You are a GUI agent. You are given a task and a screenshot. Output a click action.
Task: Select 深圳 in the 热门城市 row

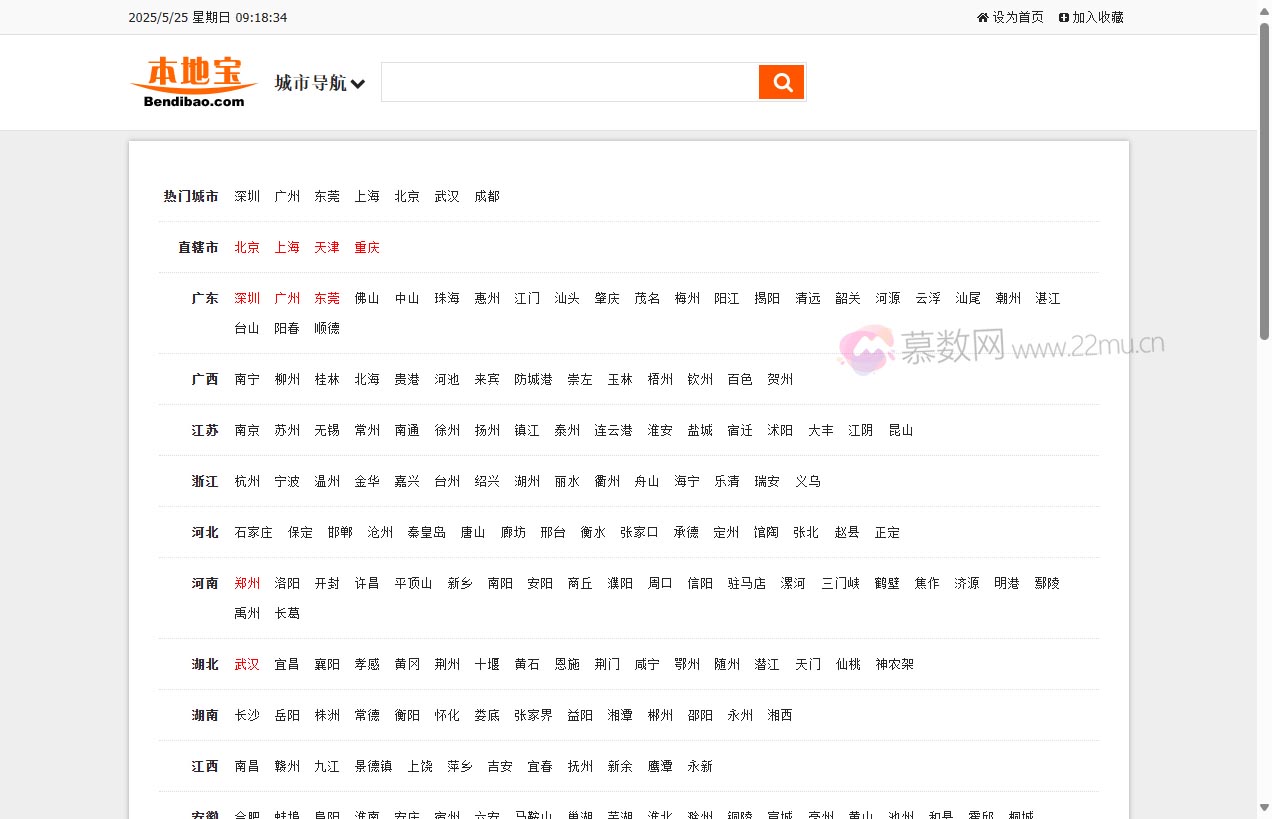(x=247, y=196)
